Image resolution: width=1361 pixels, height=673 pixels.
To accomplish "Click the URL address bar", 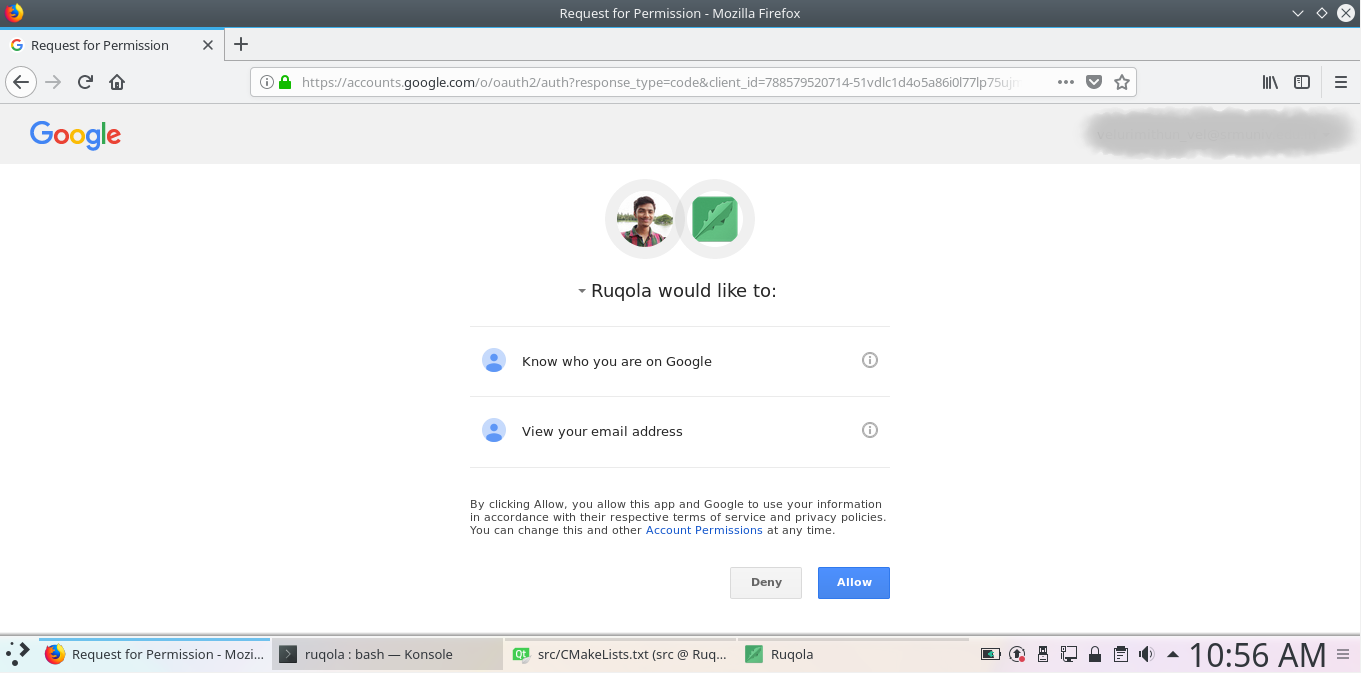I will (660, 82).
